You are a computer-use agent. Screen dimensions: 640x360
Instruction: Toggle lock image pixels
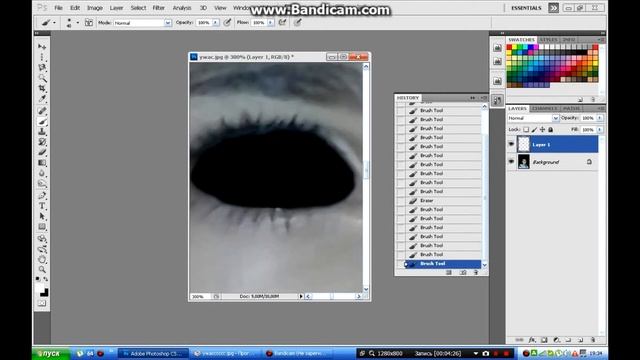[x=534, y=130]
